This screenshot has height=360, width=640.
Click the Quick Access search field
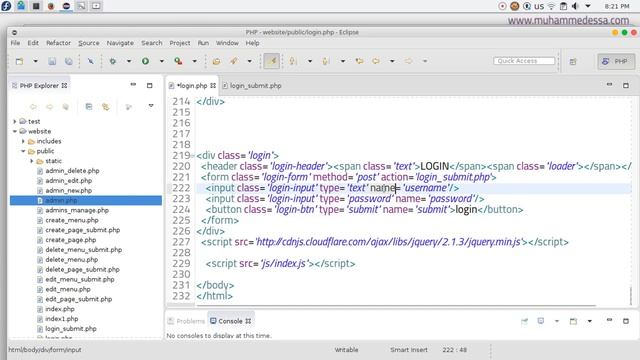click(524, 61)
